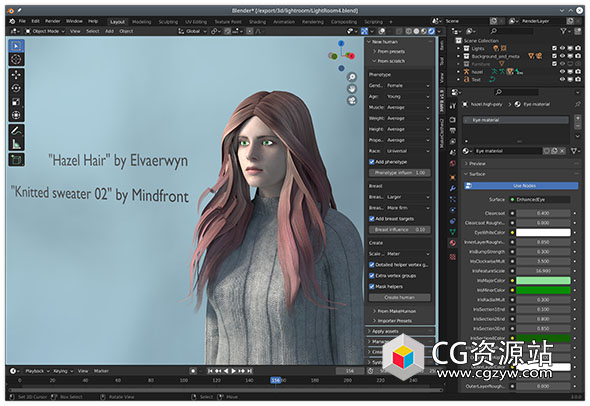Viewport: 590px width, 406px height.
Task: Select the Rotate tool
Action: pos(16,88)
